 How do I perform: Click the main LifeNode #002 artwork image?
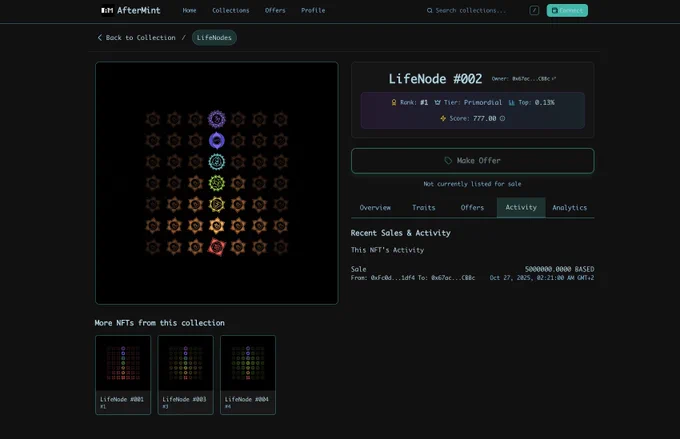click(217, 183)
